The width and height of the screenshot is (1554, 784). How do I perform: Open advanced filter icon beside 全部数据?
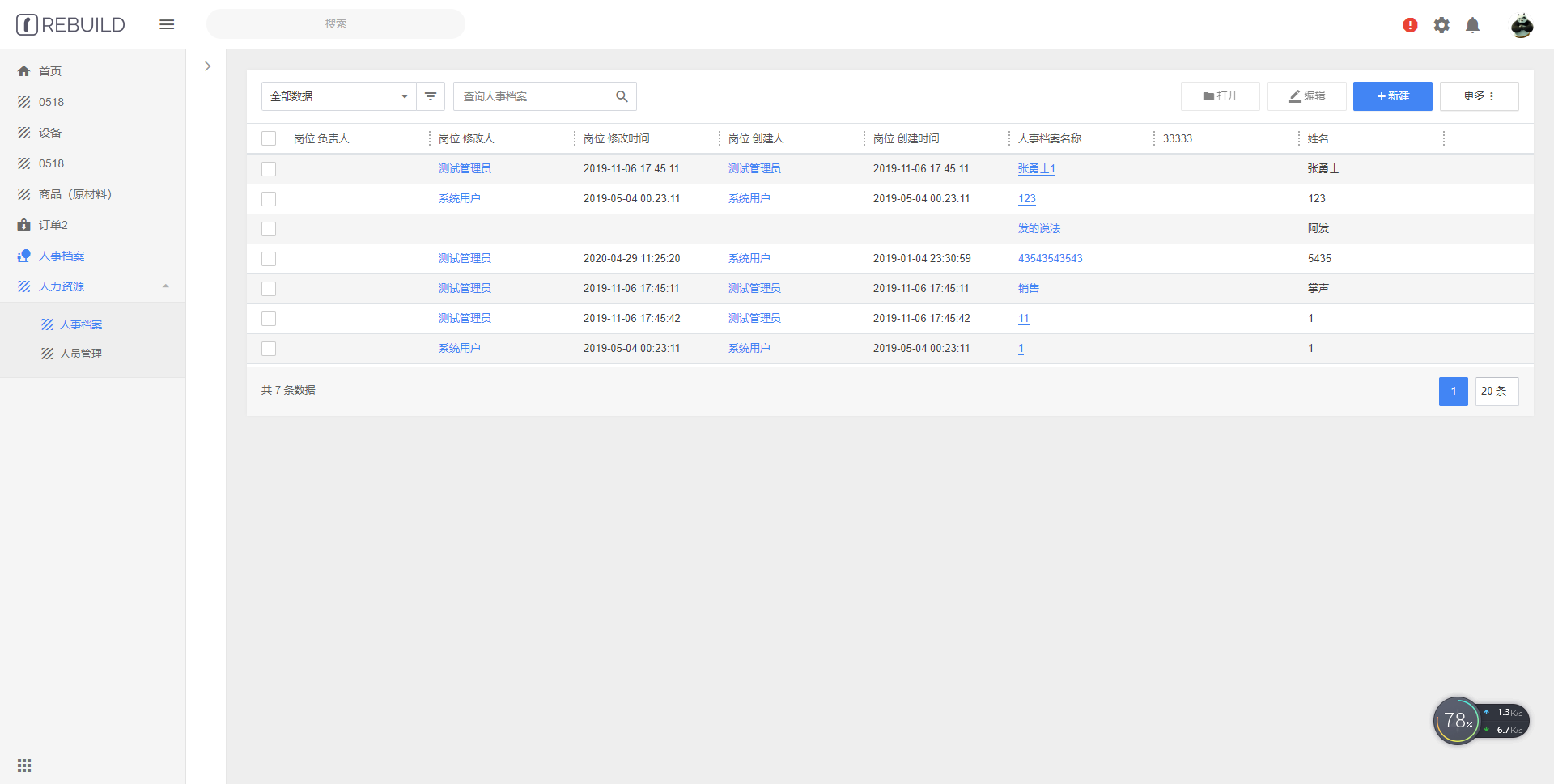click(431, 96)
